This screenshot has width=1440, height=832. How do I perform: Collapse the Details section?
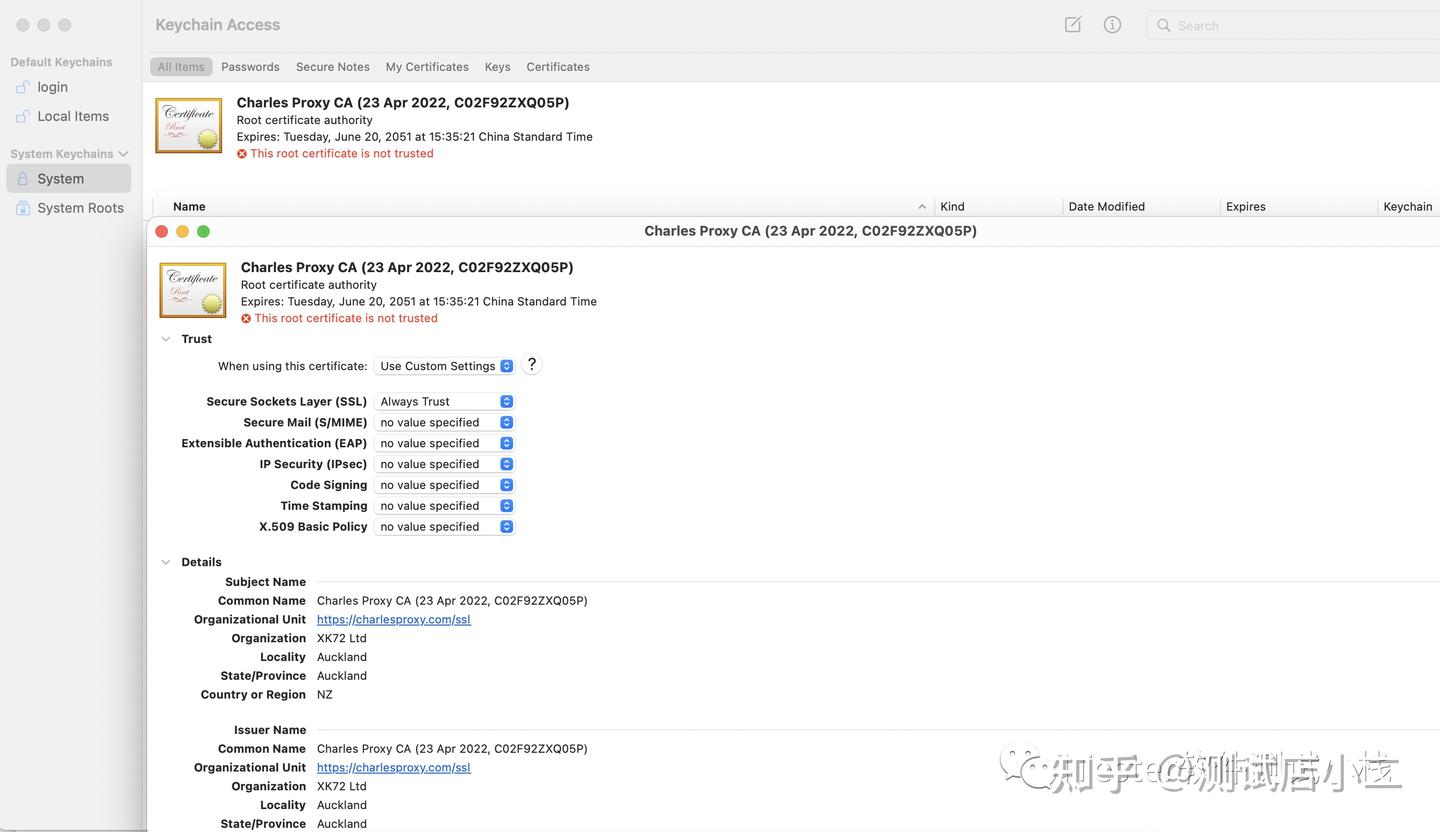pyautogui.click(x=166, y=562)
